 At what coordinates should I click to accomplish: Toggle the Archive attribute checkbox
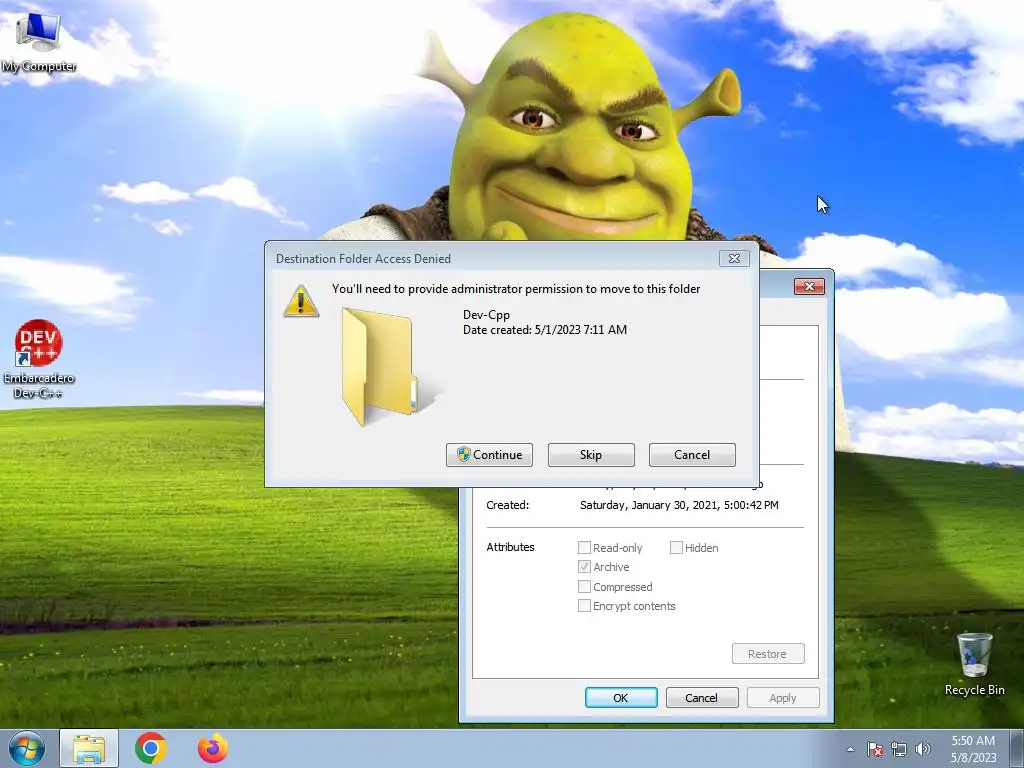click(584, 567)
